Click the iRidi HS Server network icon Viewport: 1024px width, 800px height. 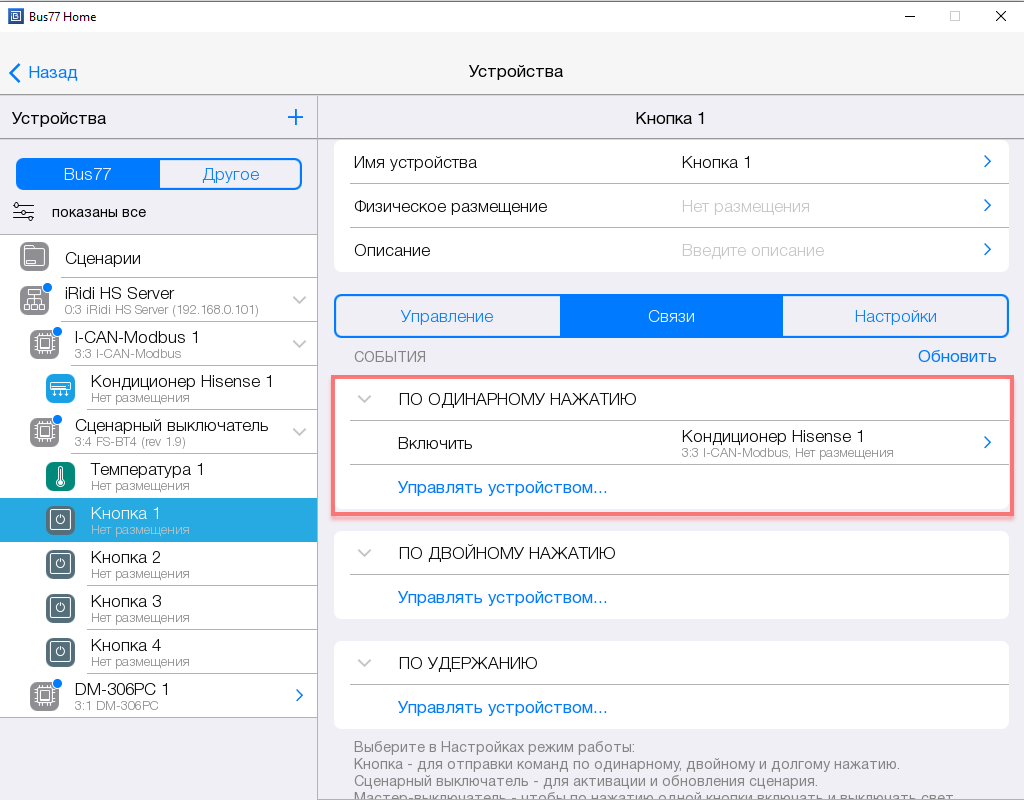[34, 300]
